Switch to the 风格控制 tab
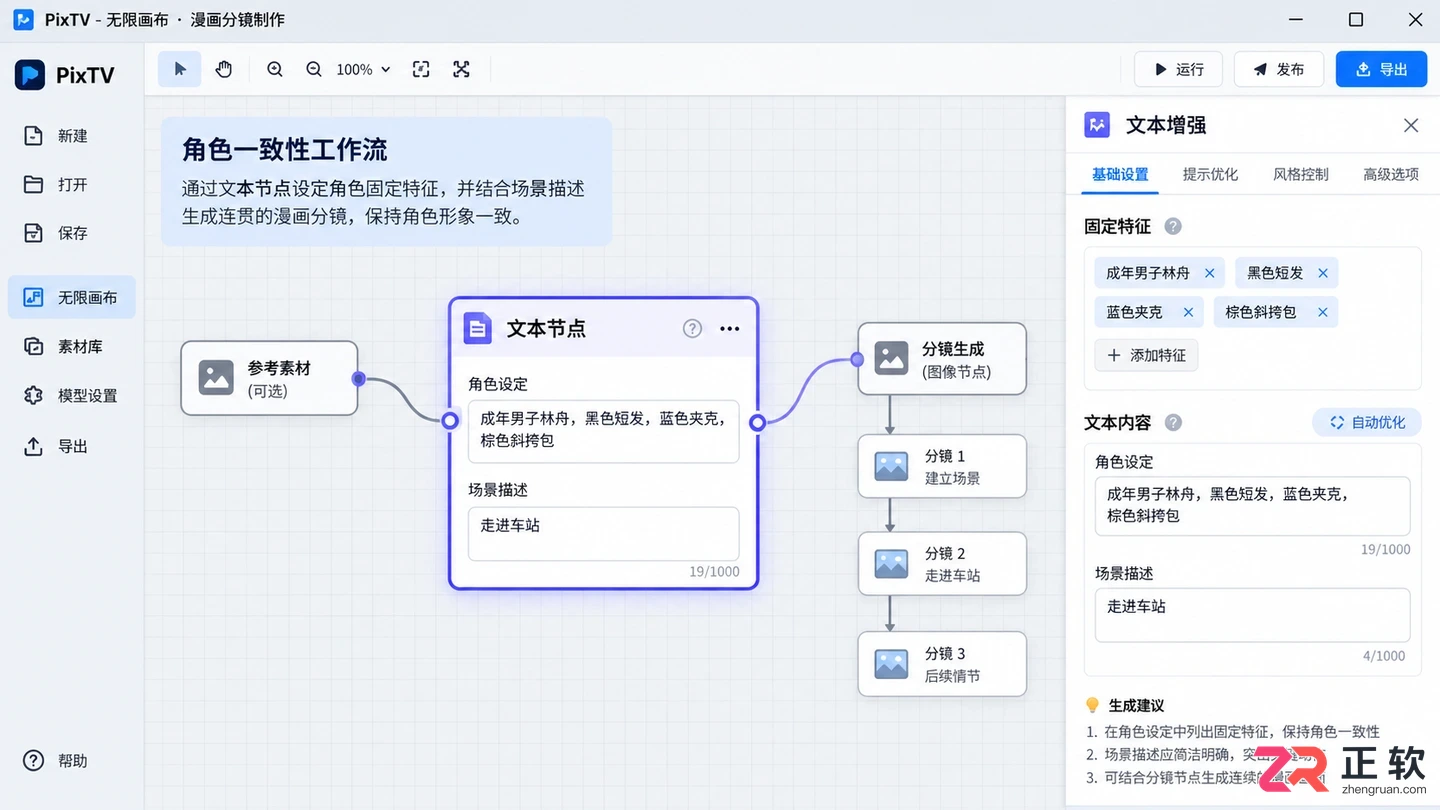 coord(1300,174)
